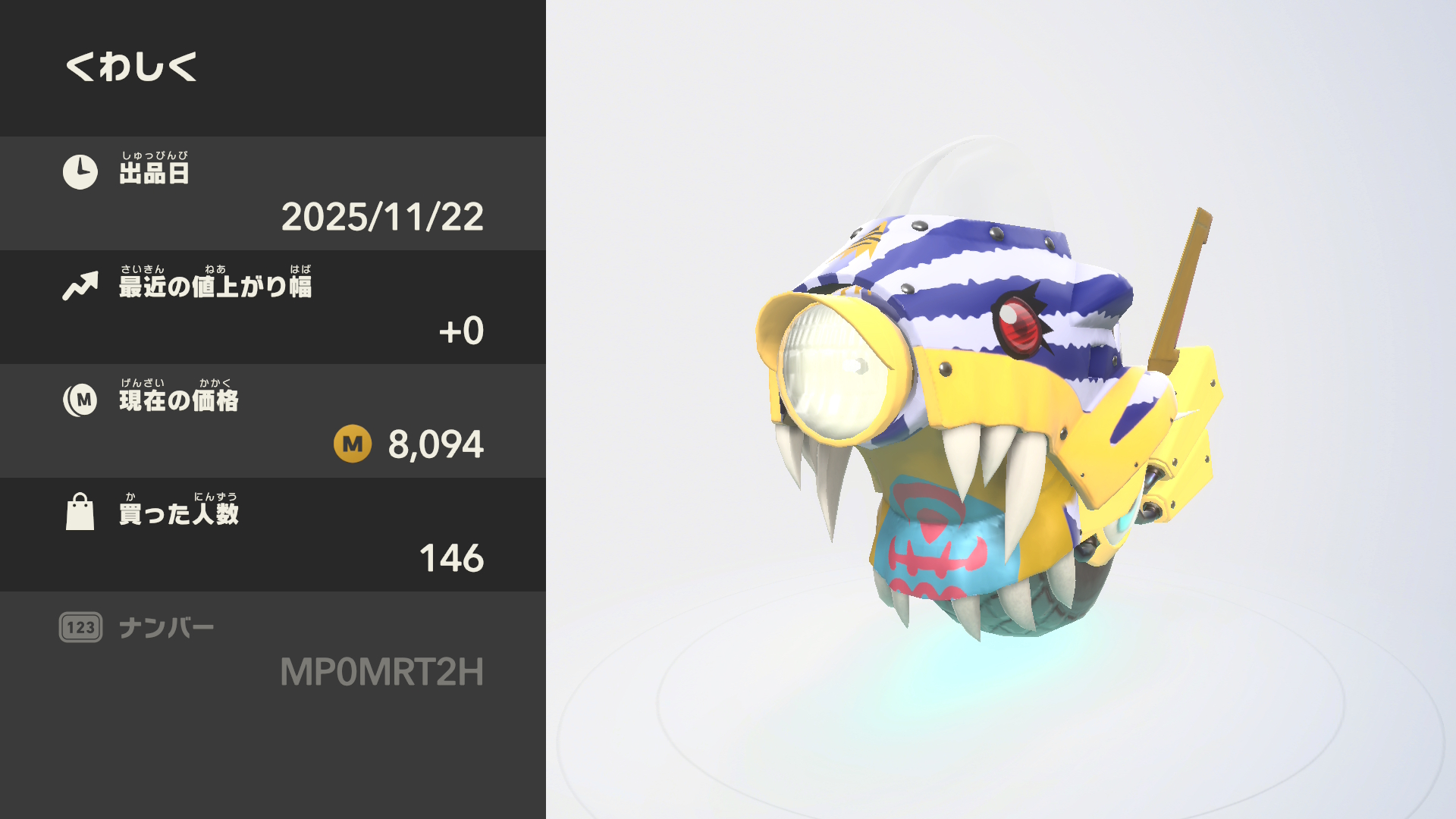Click the current price 8,094
The image size is (1456, 819).
(x=436, y=444)
